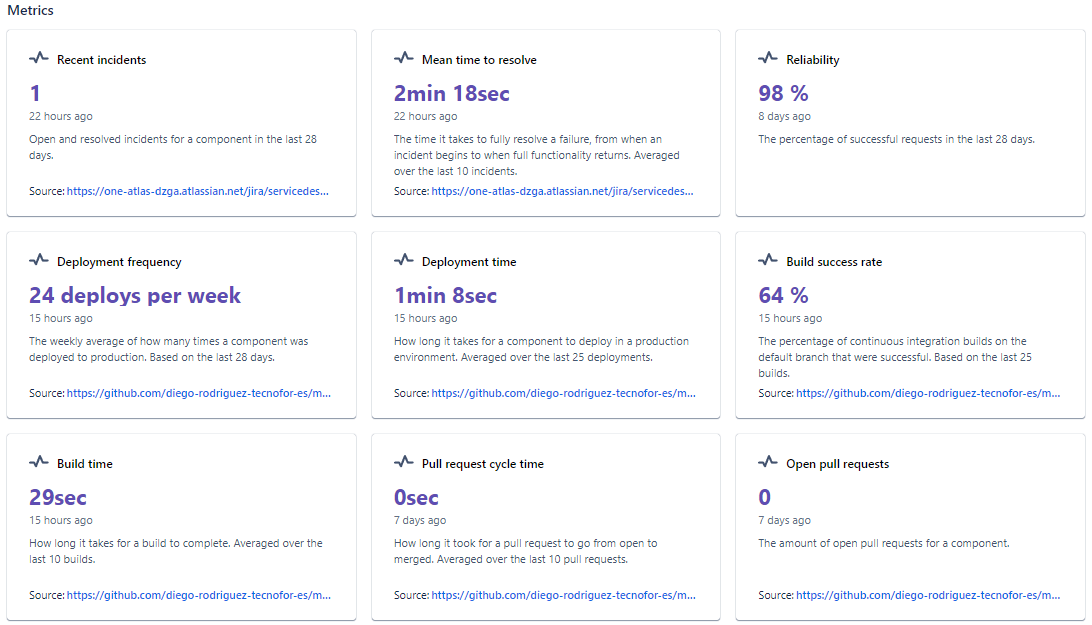Click the Build time pulse icon
This screenshot has height=625, width=1092.
point(39,463)
